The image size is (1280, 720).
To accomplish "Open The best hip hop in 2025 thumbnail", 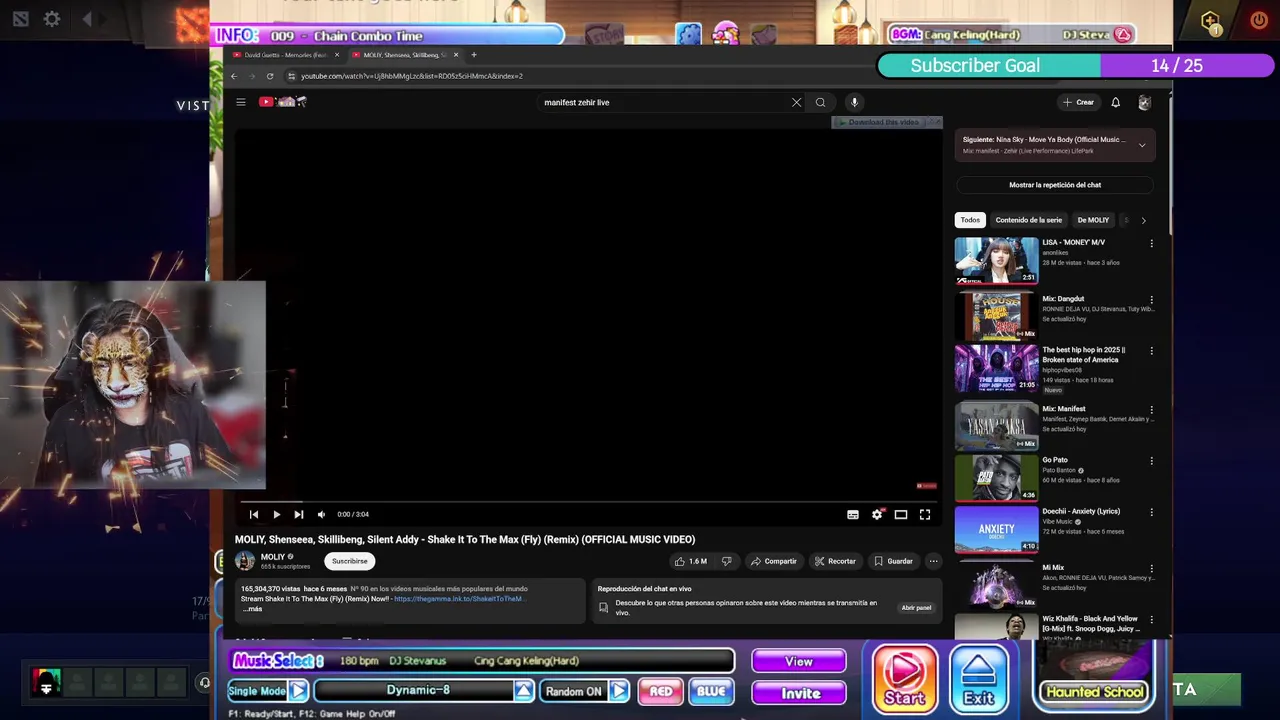I will click(x=997, y=368).
